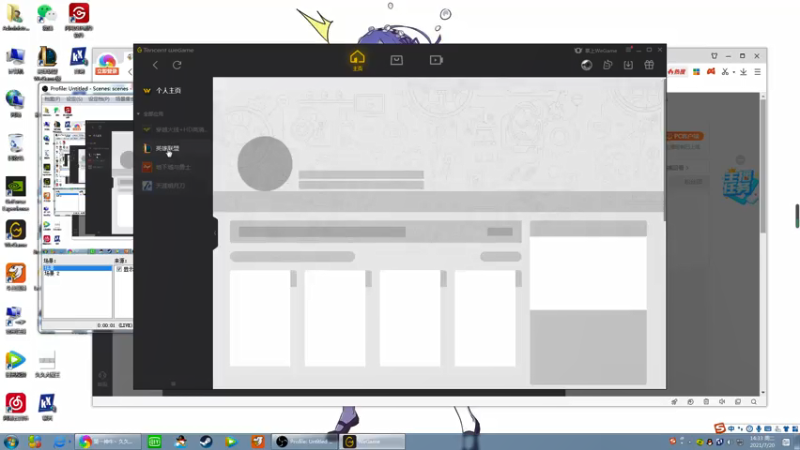
Task: Select the blue-icon game at the sidebar list bottom
Action: [x=173, y=186]
